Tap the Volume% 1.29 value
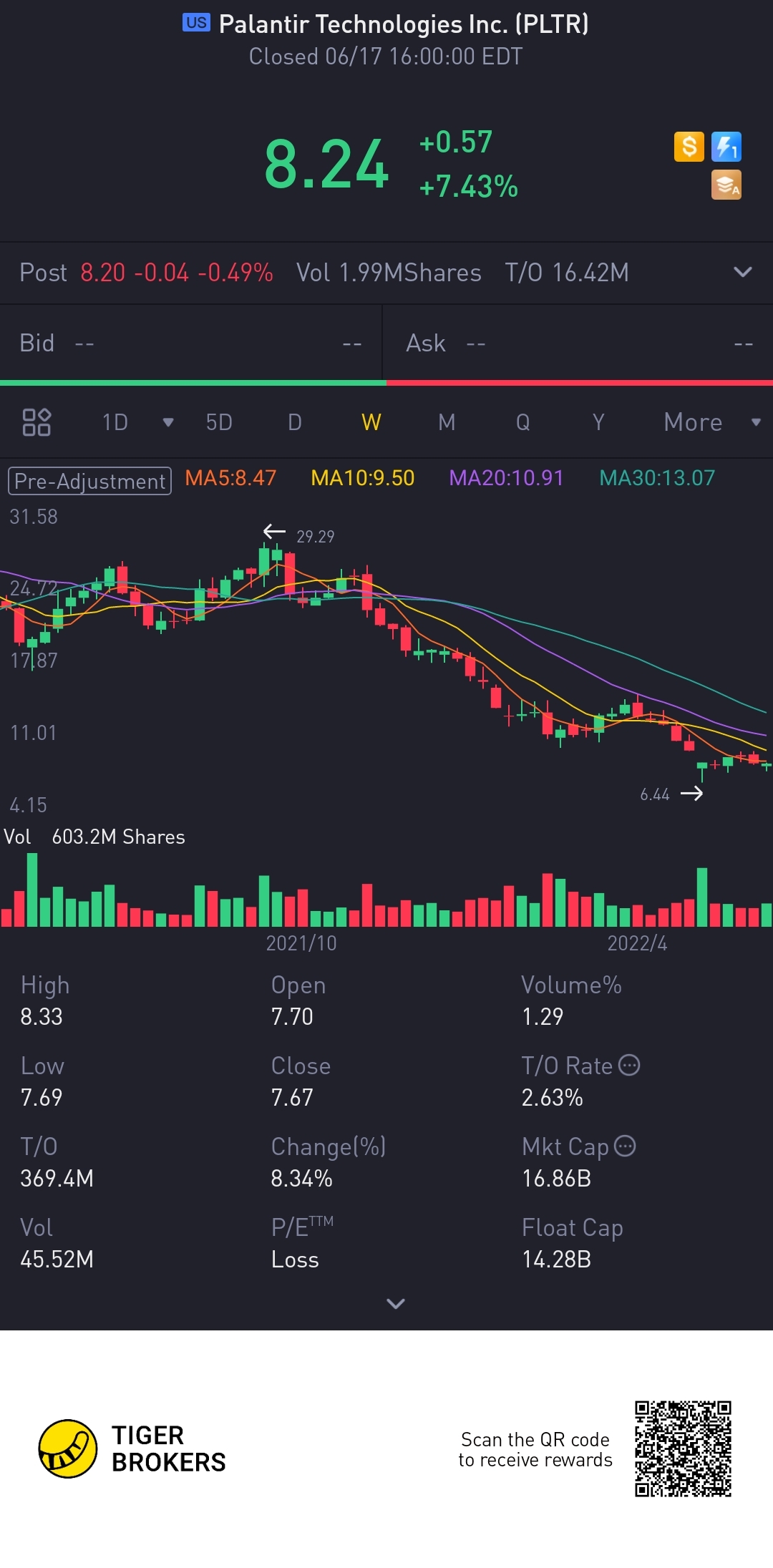The height and width of the screenshot is (1568, 773). point(543,1016)
